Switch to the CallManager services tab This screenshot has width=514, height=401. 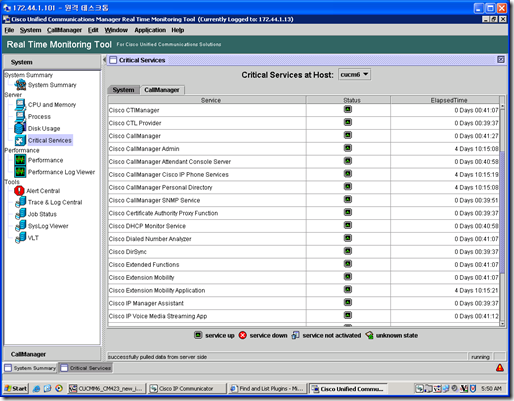pos(162,90)
